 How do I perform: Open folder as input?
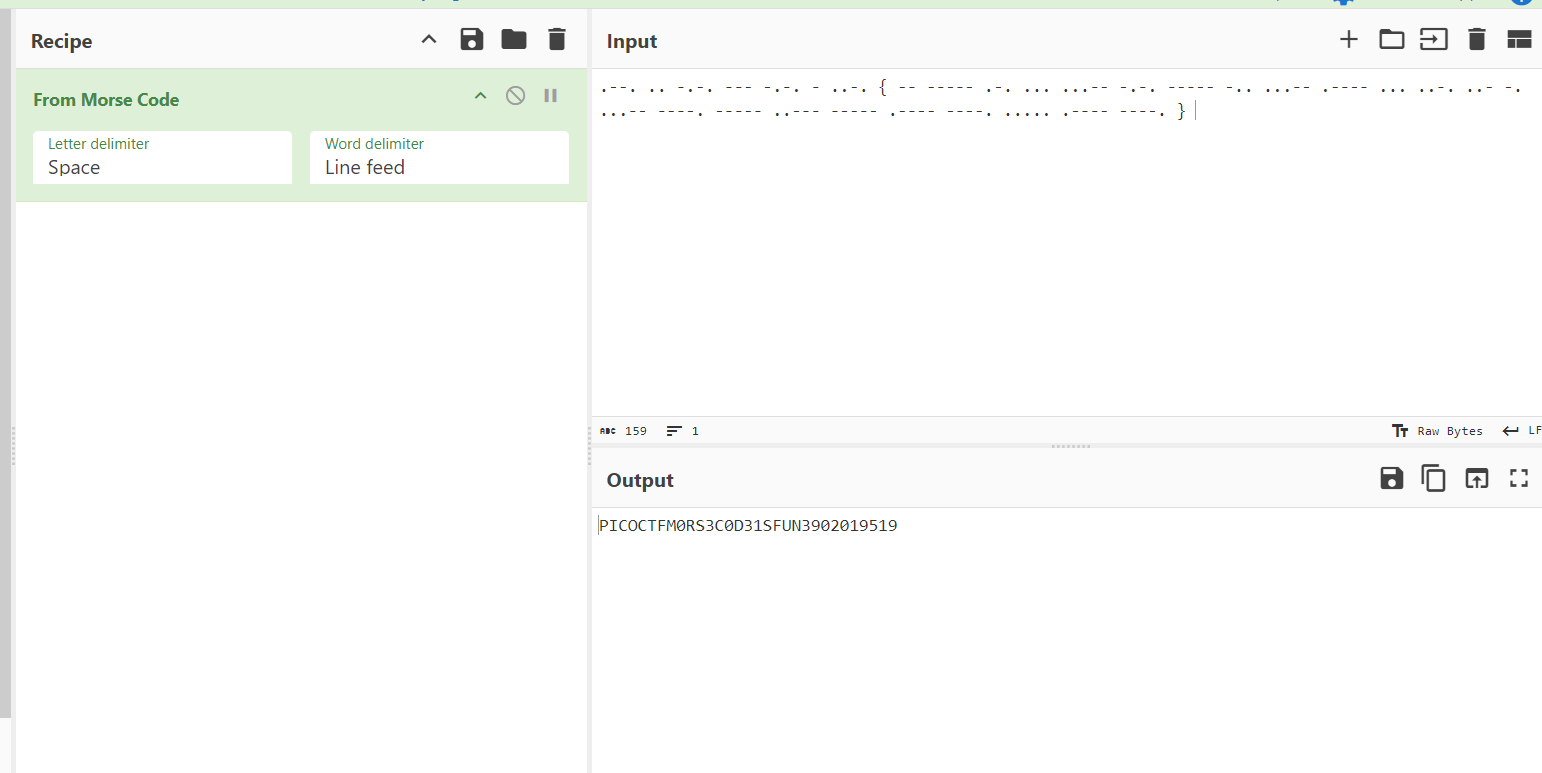pos(1391,40)
